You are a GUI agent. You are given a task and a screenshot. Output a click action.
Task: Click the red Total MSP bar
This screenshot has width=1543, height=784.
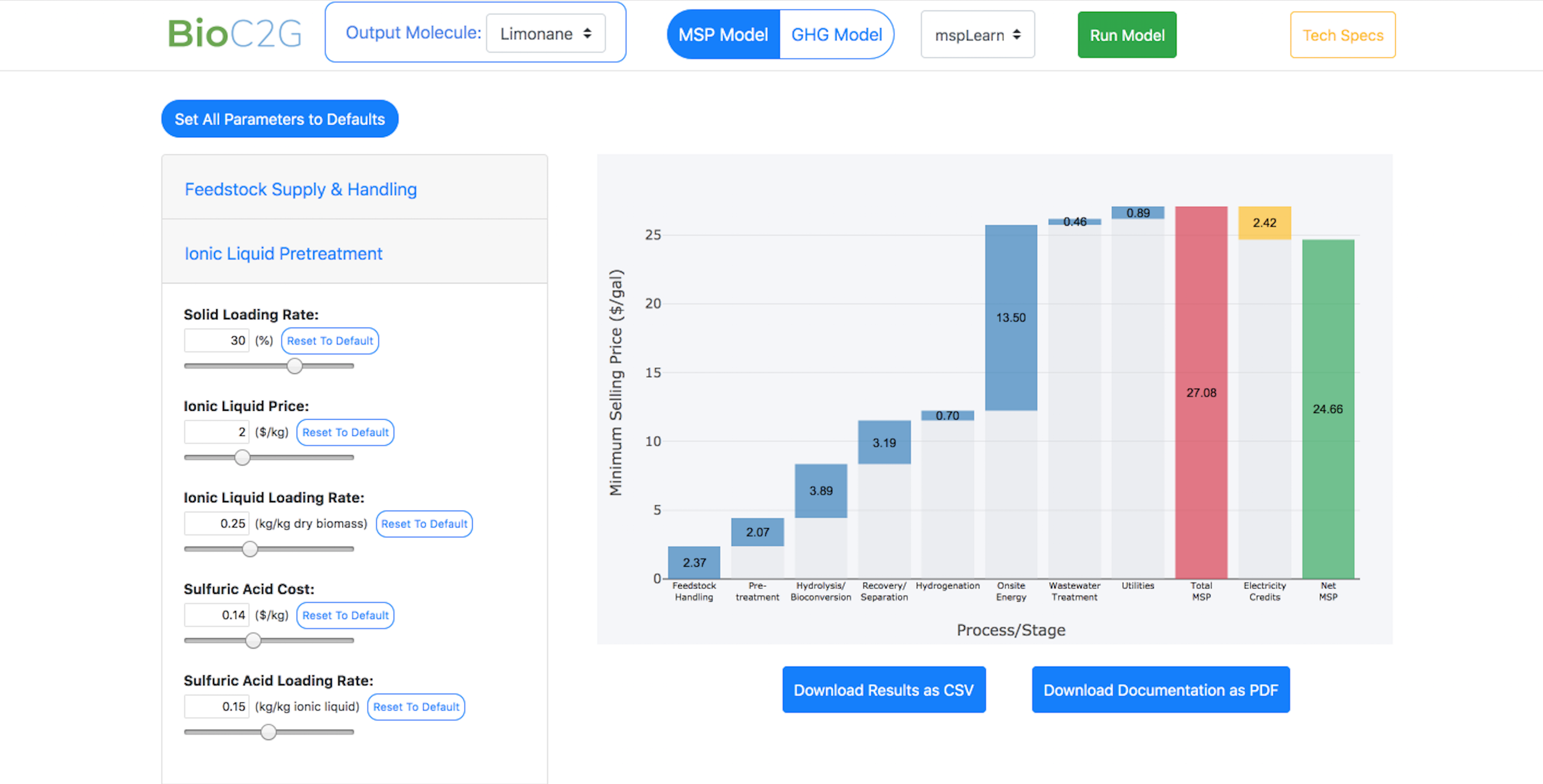(1201, 393)
